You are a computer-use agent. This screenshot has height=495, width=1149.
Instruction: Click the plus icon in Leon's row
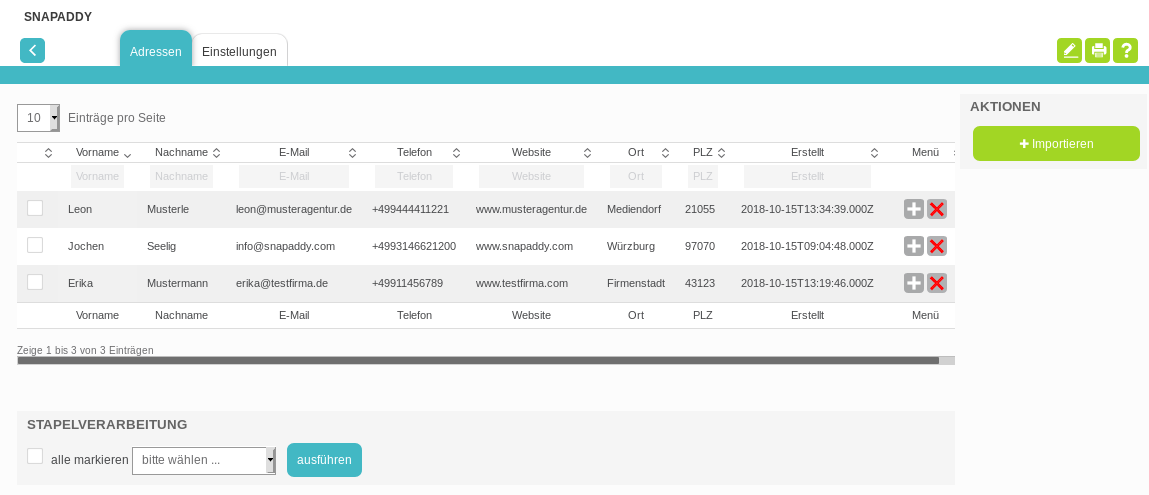point(913,209)
